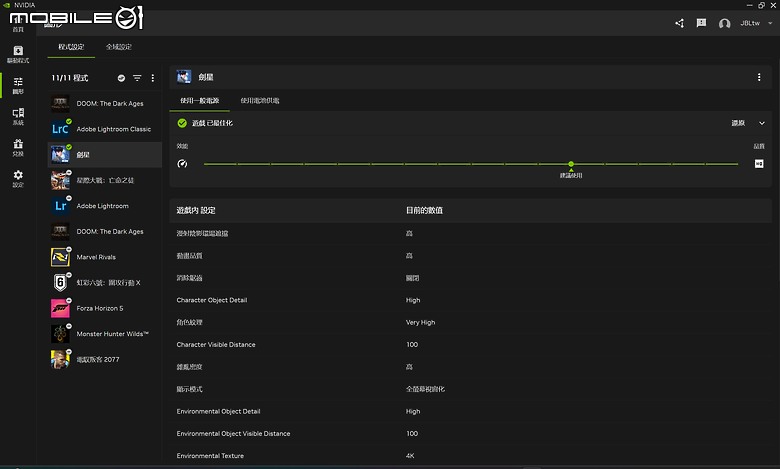Screen dimensions: 780x469
Task: Switch to the 全域設定 tab
Action: point(118,47)
